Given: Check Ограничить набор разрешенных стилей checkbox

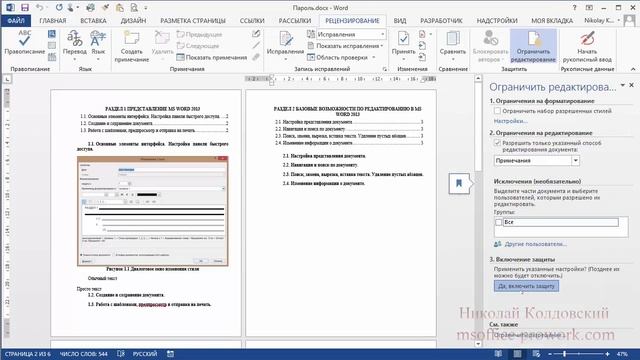Looking at the screenshot, I should 497,111.
